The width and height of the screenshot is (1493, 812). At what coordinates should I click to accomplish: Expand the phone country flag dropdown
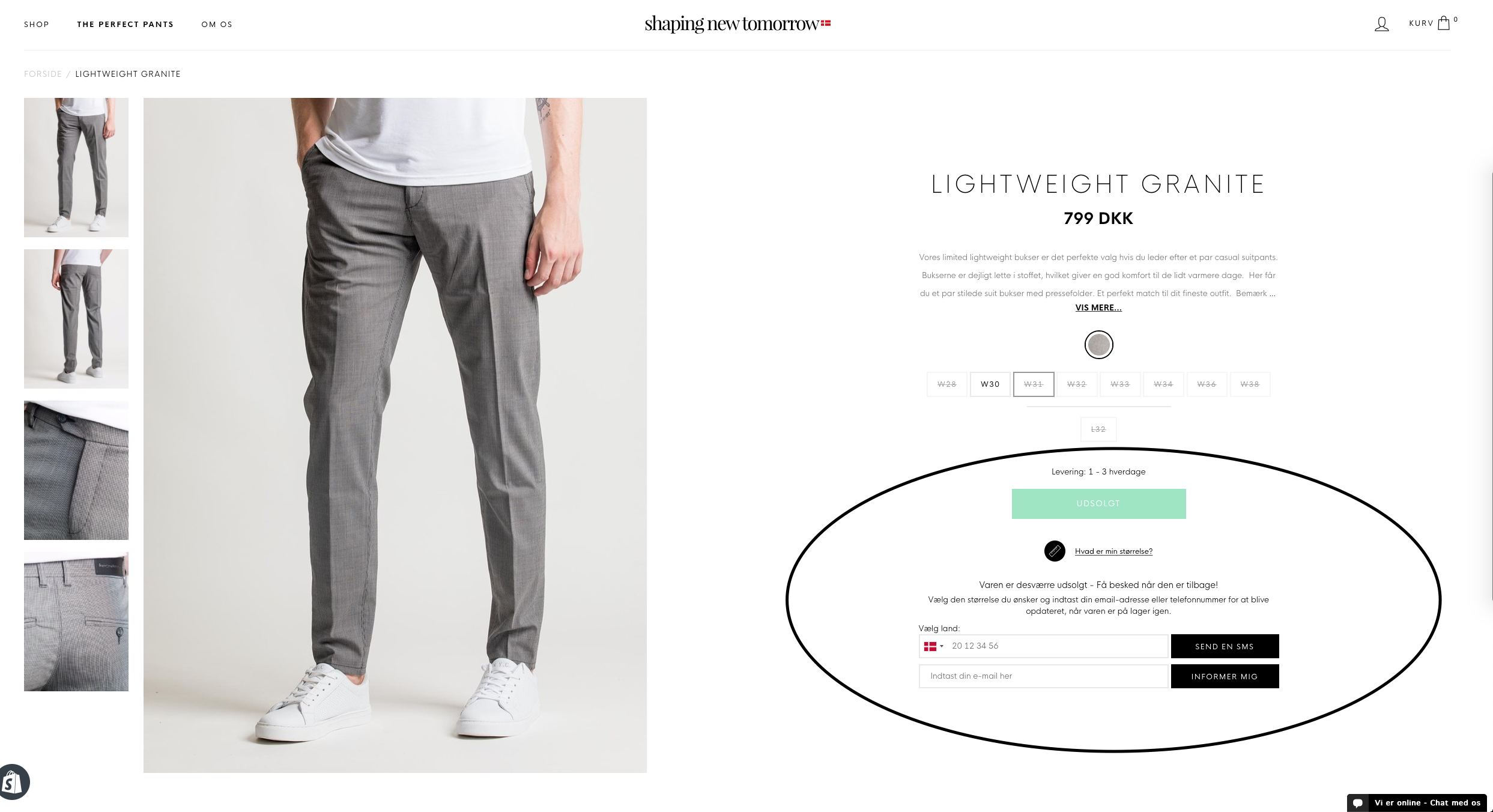[x=933, y=646]
